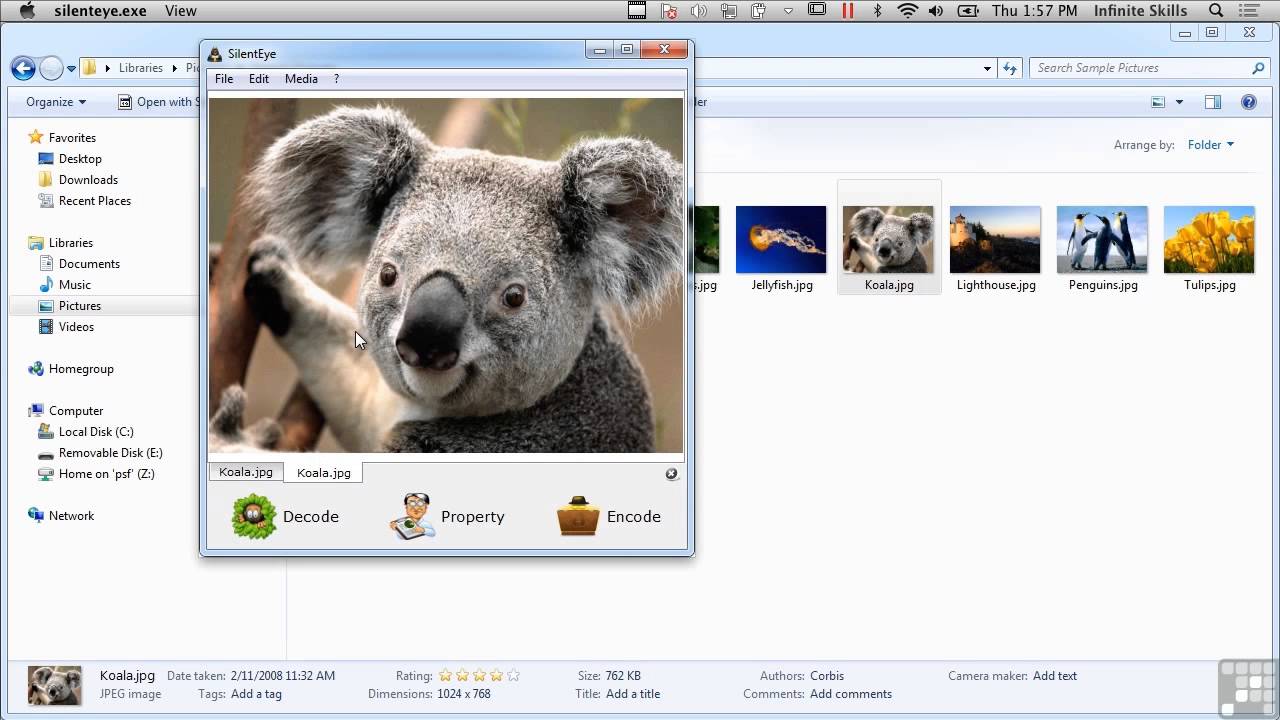Open Explorer help icon
1280x720 pixels.
coord(1249,102)
